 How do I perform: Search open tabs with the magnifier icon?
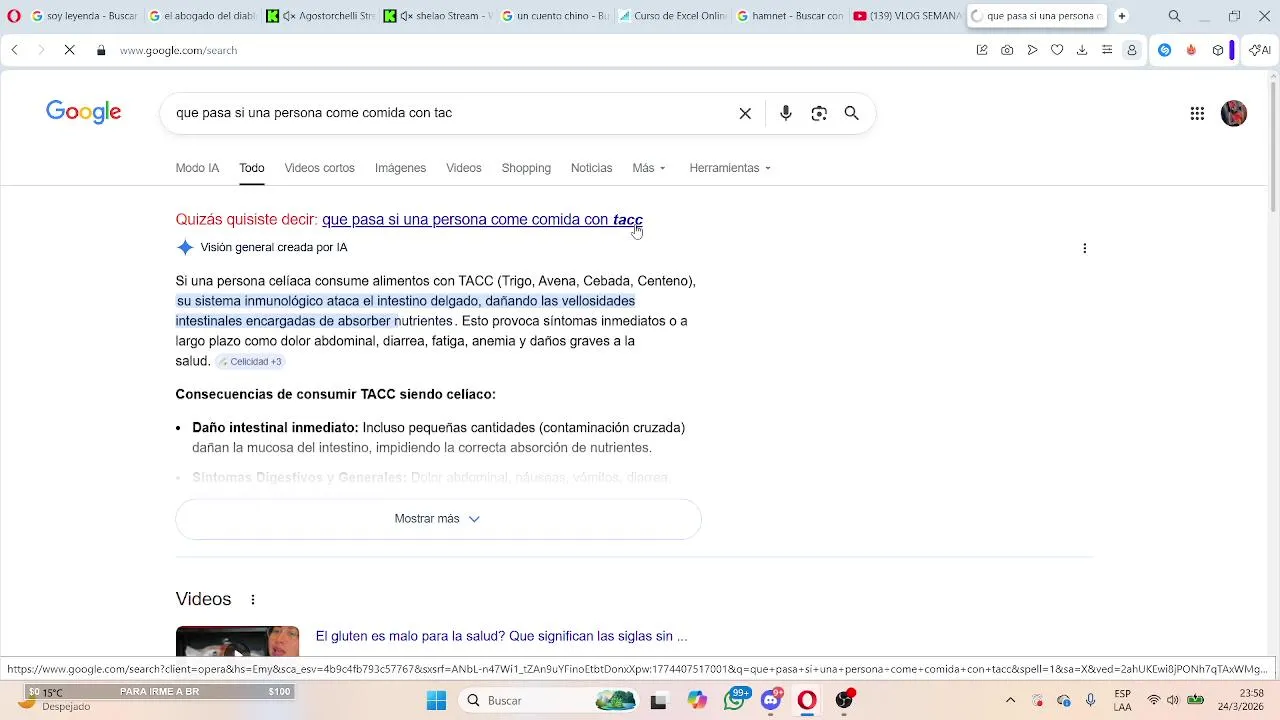coord(1174,16)
